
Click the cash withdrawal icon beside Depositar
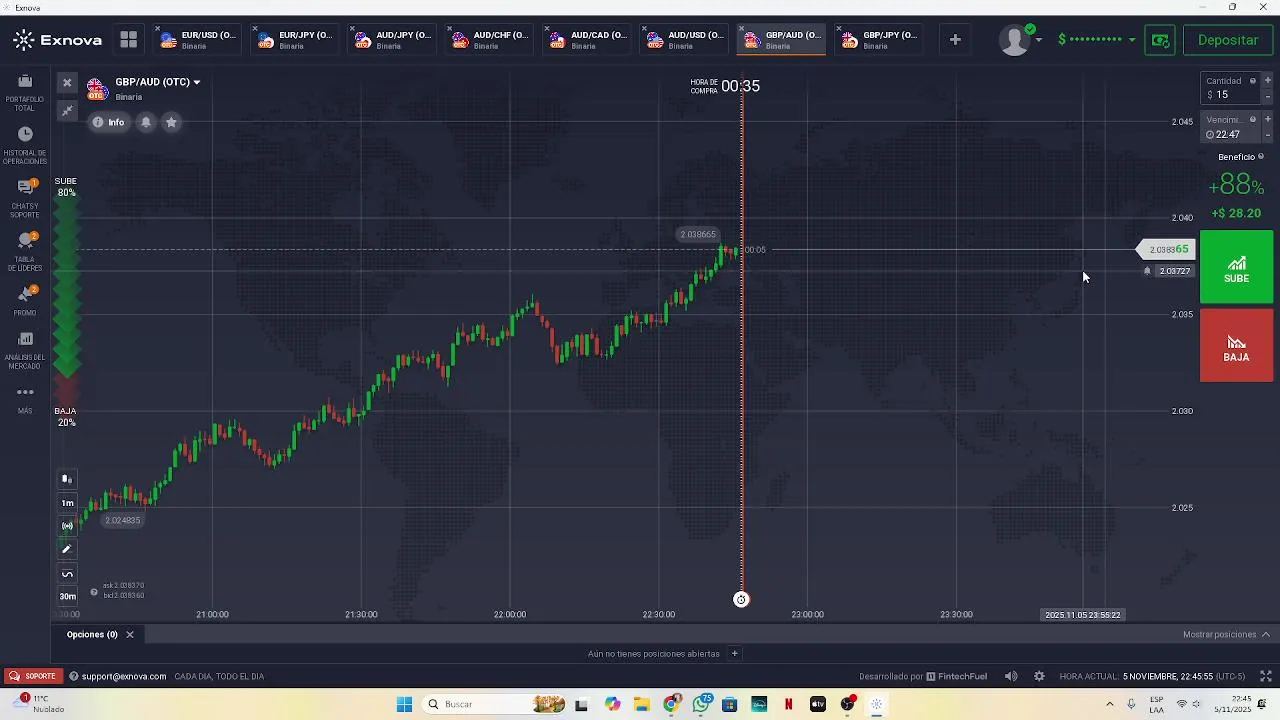pos(1160,40)
